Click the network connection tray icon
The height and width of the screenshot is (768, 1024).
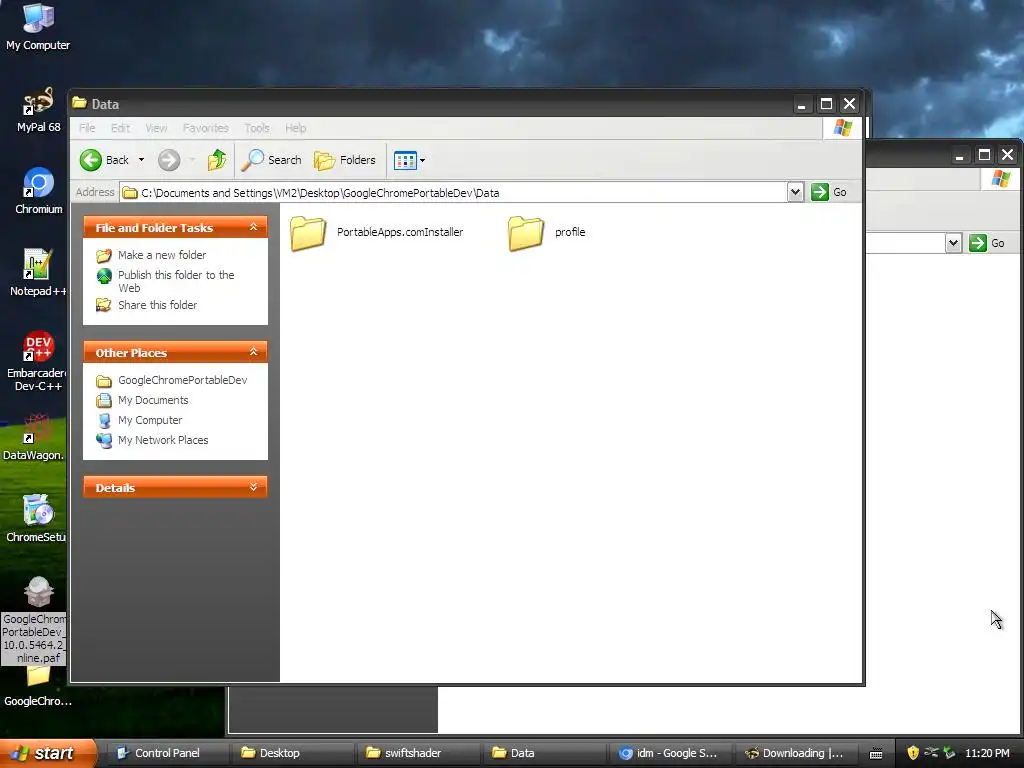click(931, 753)
